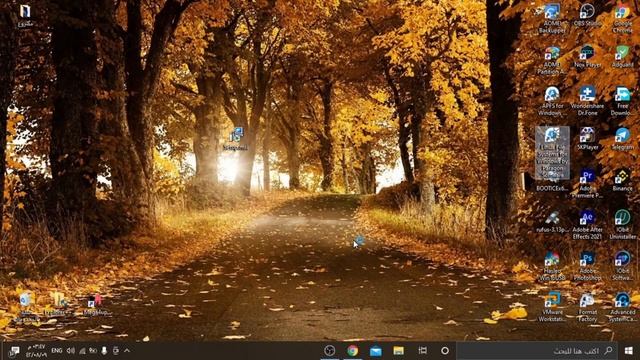Expand the hidden system tray icons chevron
Screen dimensions: 640x360
point(127,351)
